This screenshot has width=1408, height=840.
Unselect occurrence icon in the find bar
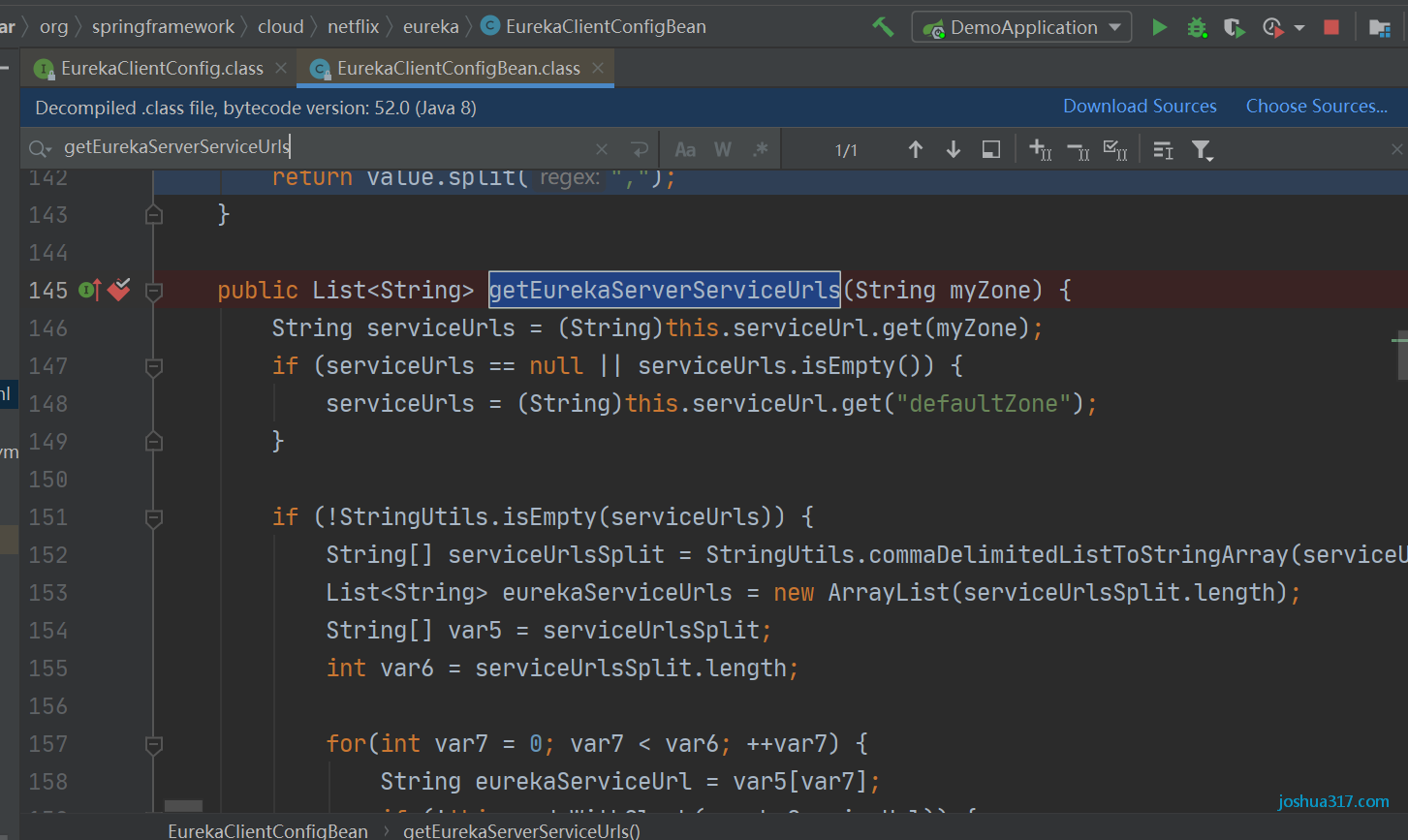pyautogui.click(x=1078, y=149)
